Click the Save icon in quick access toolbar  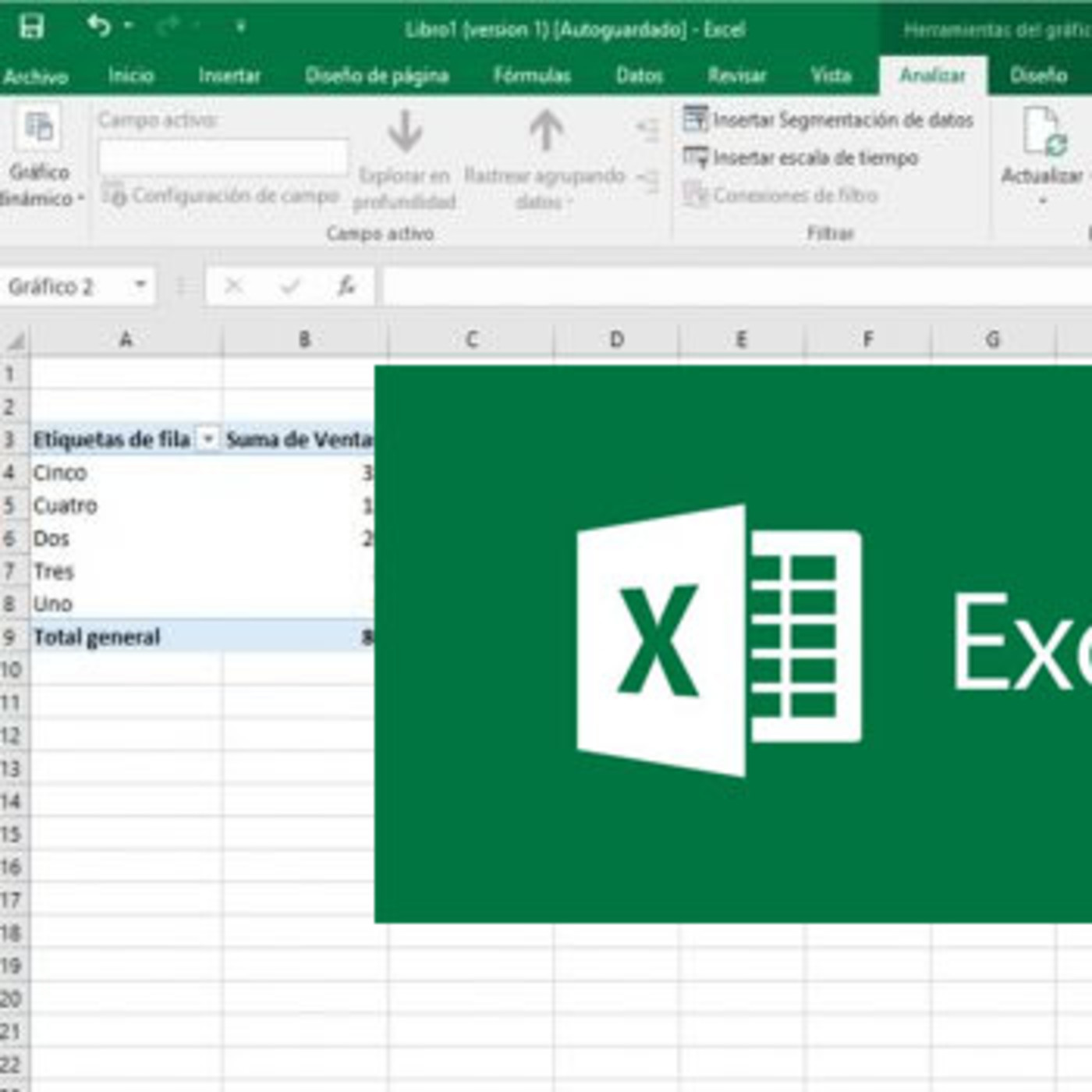(x=32, y=27)
